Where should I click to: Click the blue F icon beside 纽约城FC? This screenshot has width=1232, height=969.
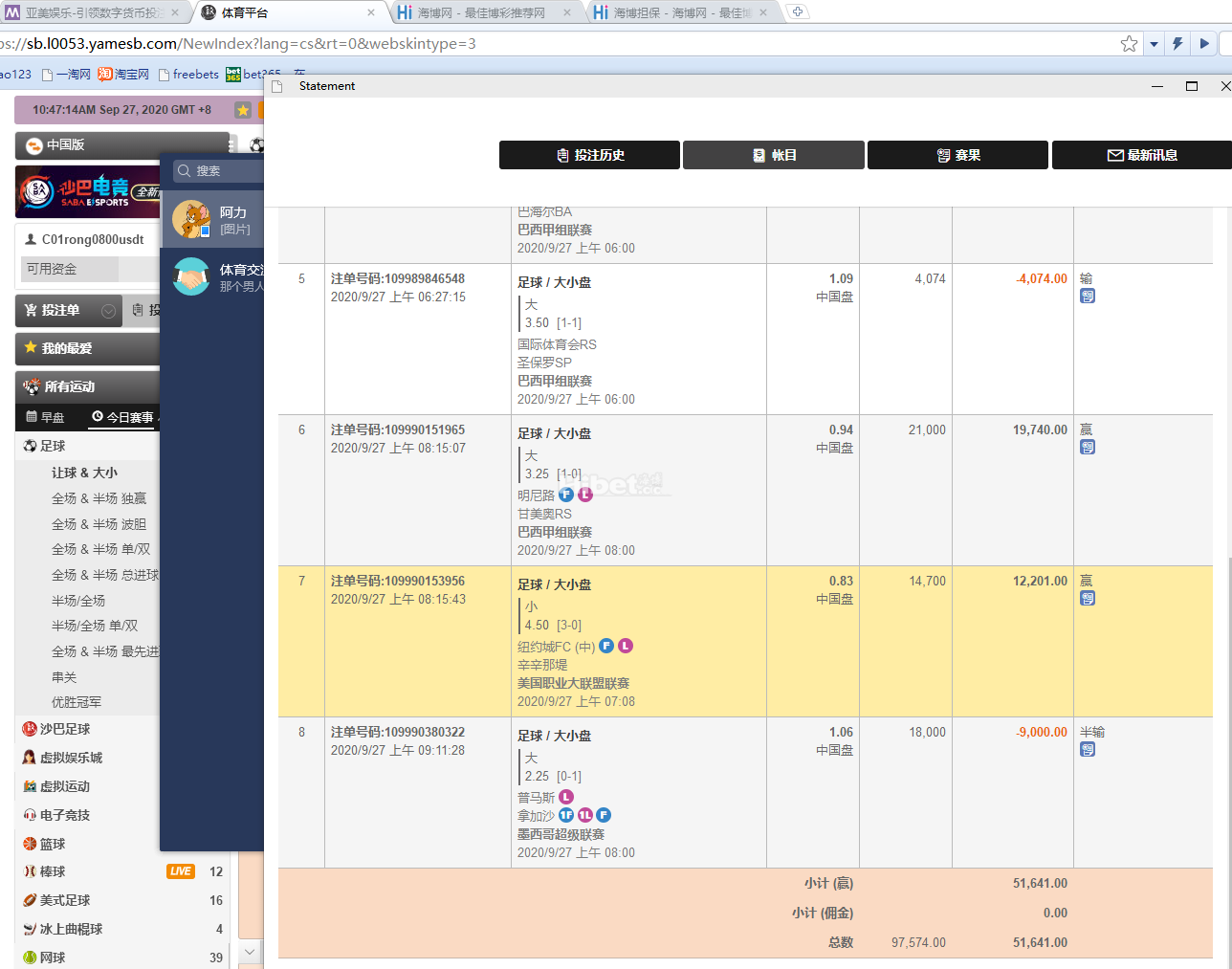point(606,646)
